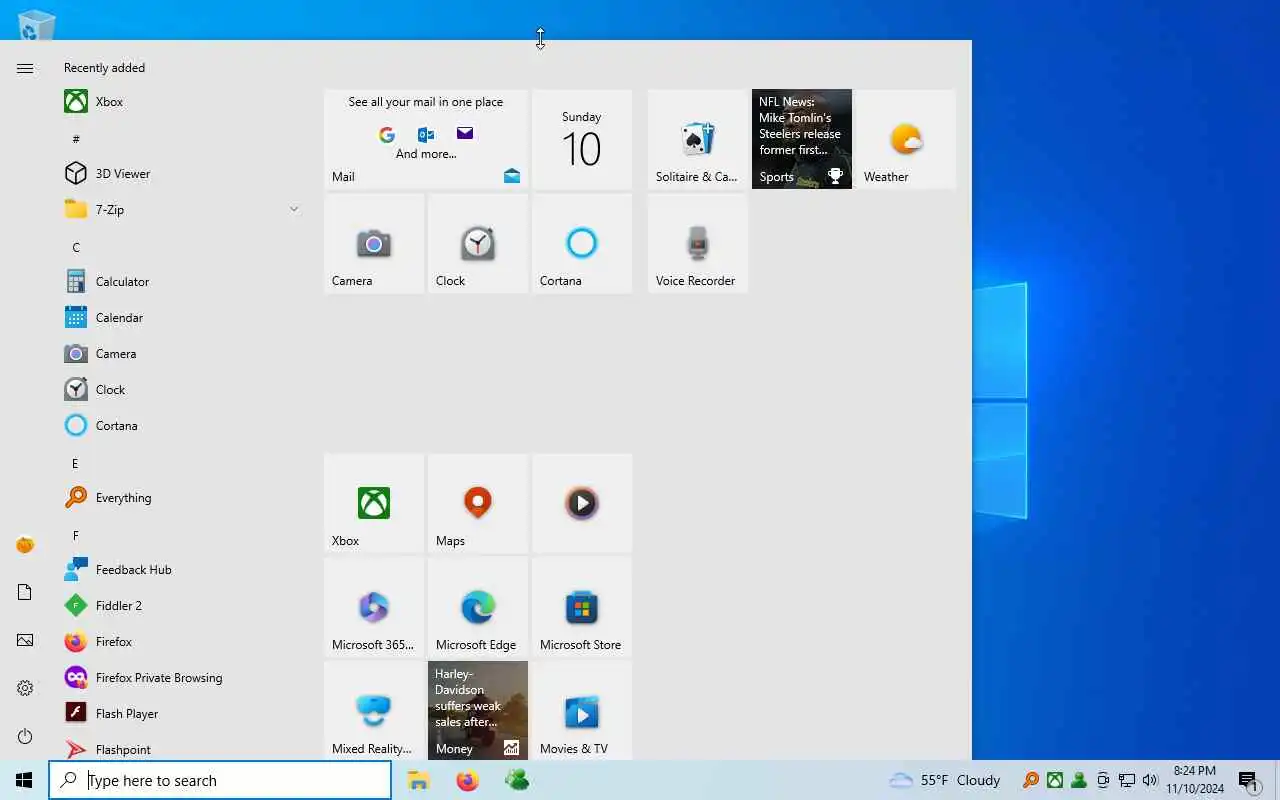Expand the 7-Zip folder chevron

[x=294, y=209]
